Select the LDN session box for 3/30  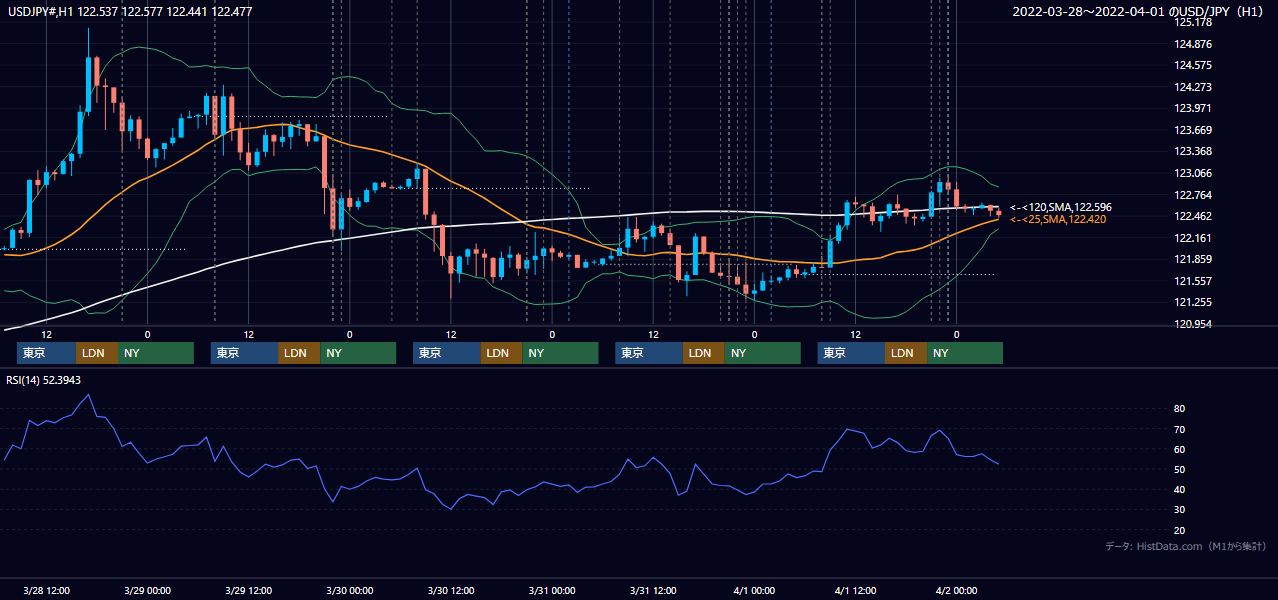coord(501,353)
